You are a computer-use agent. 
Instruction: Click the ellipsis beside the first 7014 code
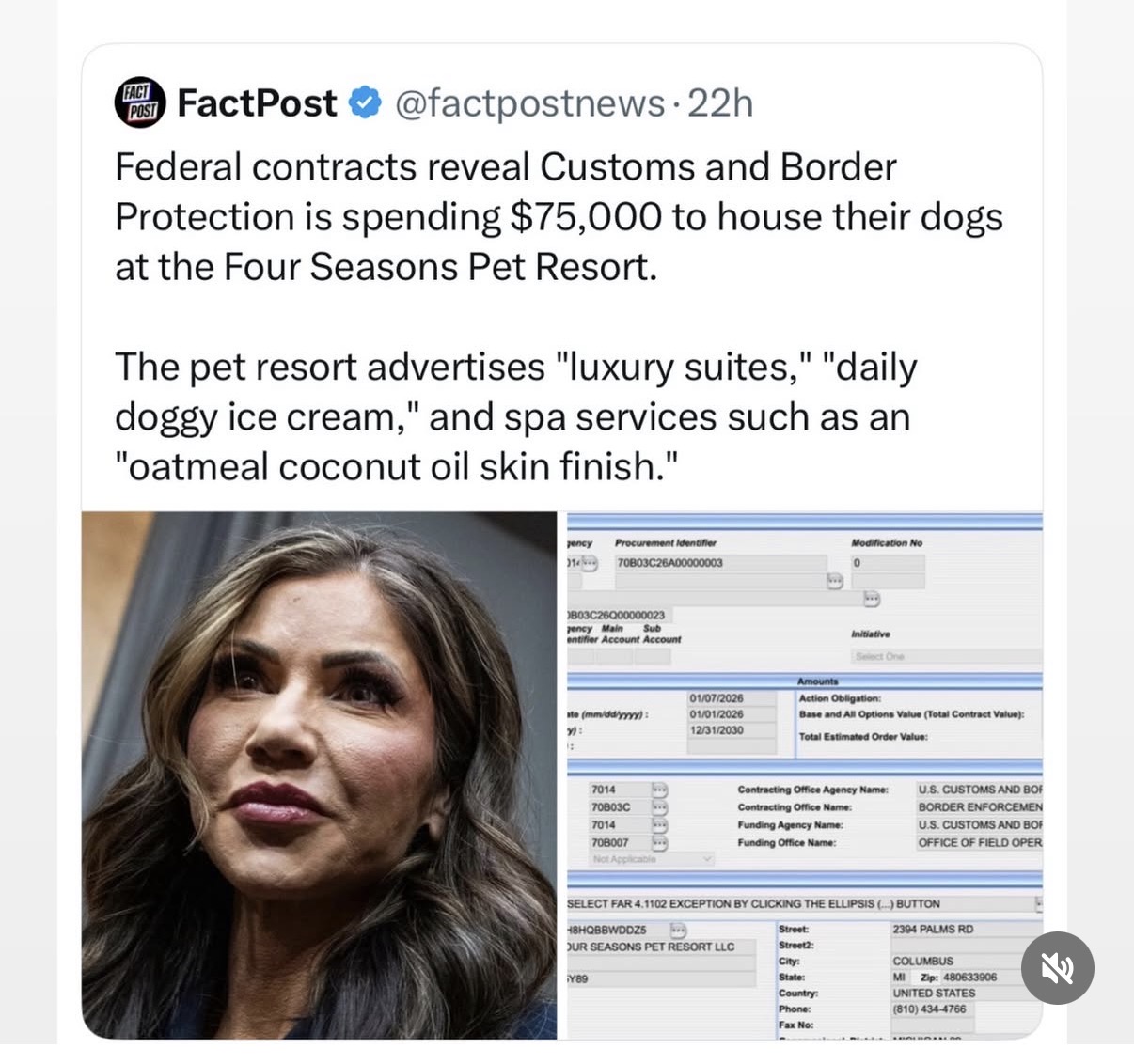[x=660, y=790]
